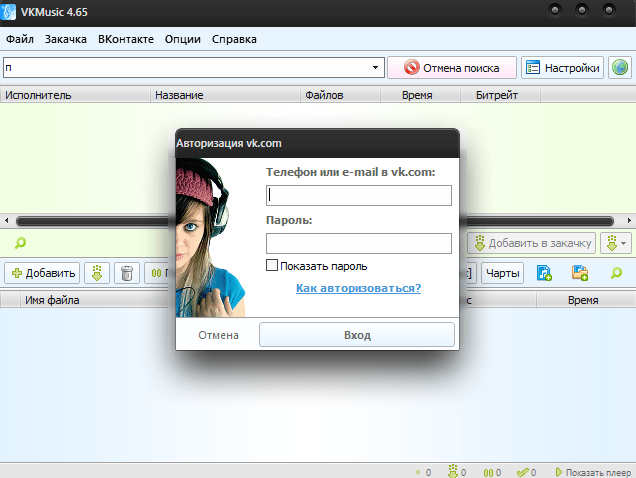636x478 pixels.
Task: Open the Справка menu
Action: (x=234, y=39)
